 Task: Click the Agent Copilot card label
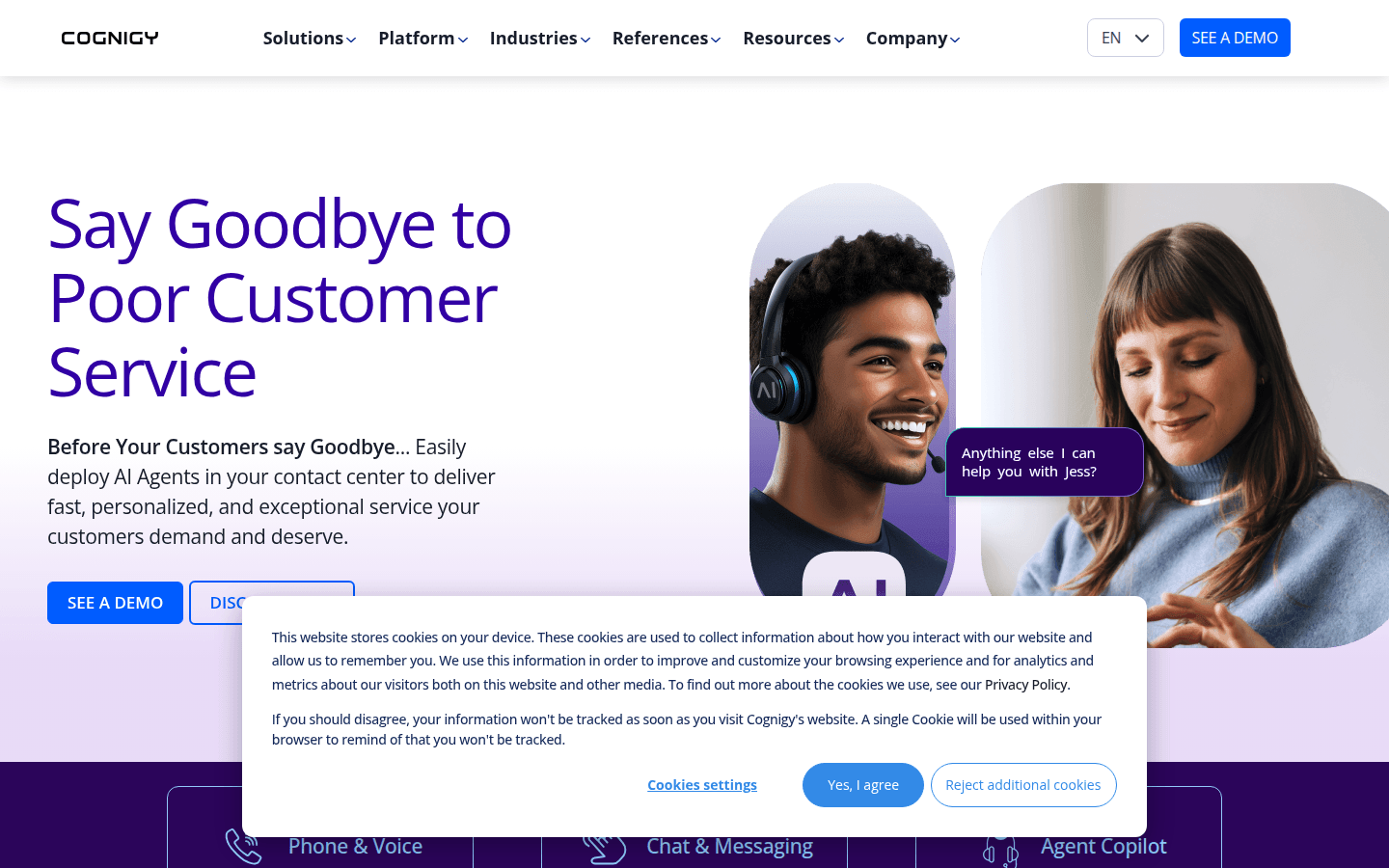coord(1103,846)
